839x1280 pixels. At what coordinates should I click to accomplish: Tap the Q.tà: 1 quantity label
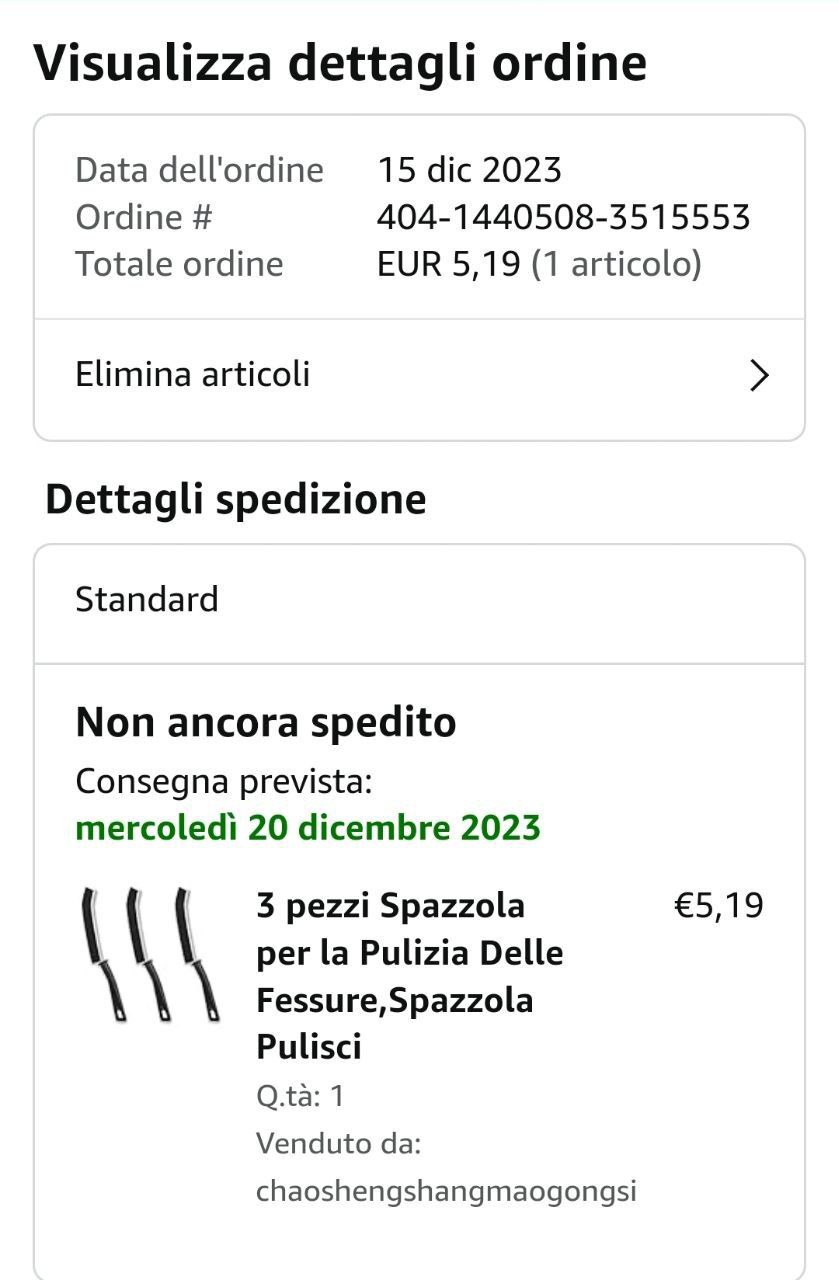click(300, 1096)
